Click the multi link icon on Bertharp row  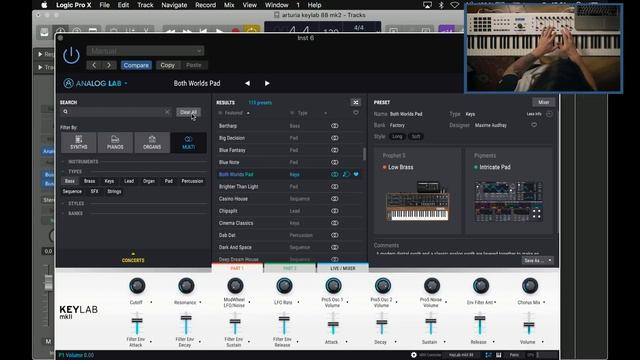point(335,126)
